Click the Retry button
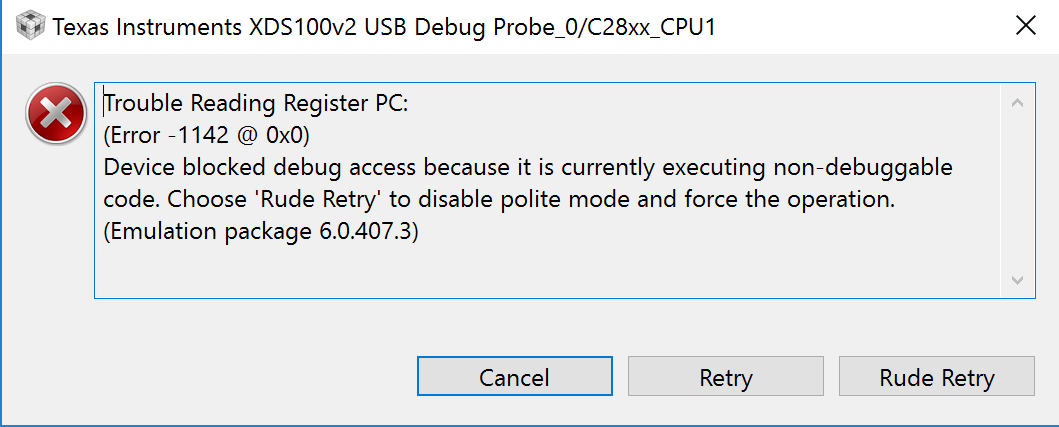The image size is (1059, 427). [725, 377]
